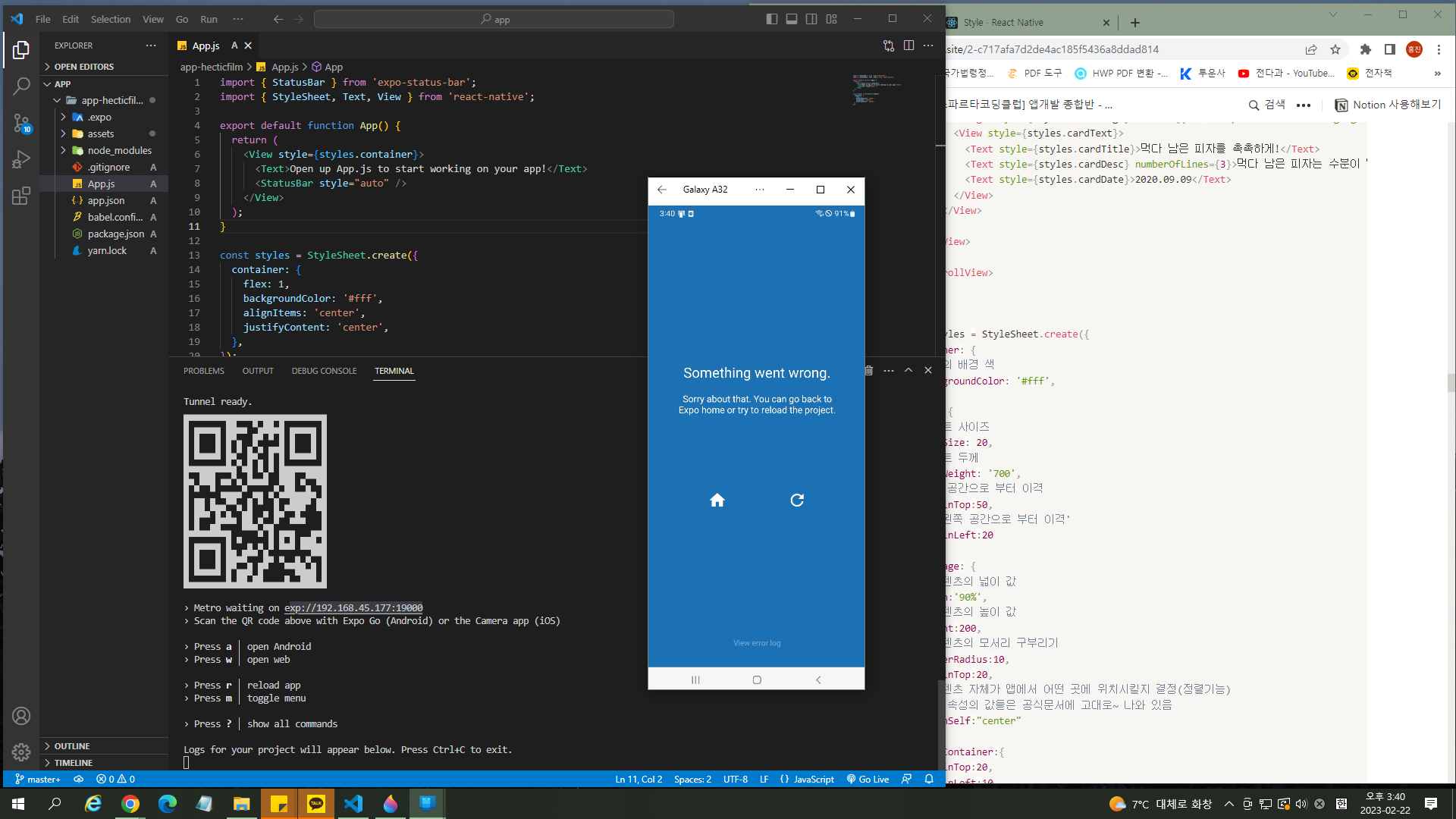Tap Android home navigation button
The image size is (1456, 819).
(757, 679)
